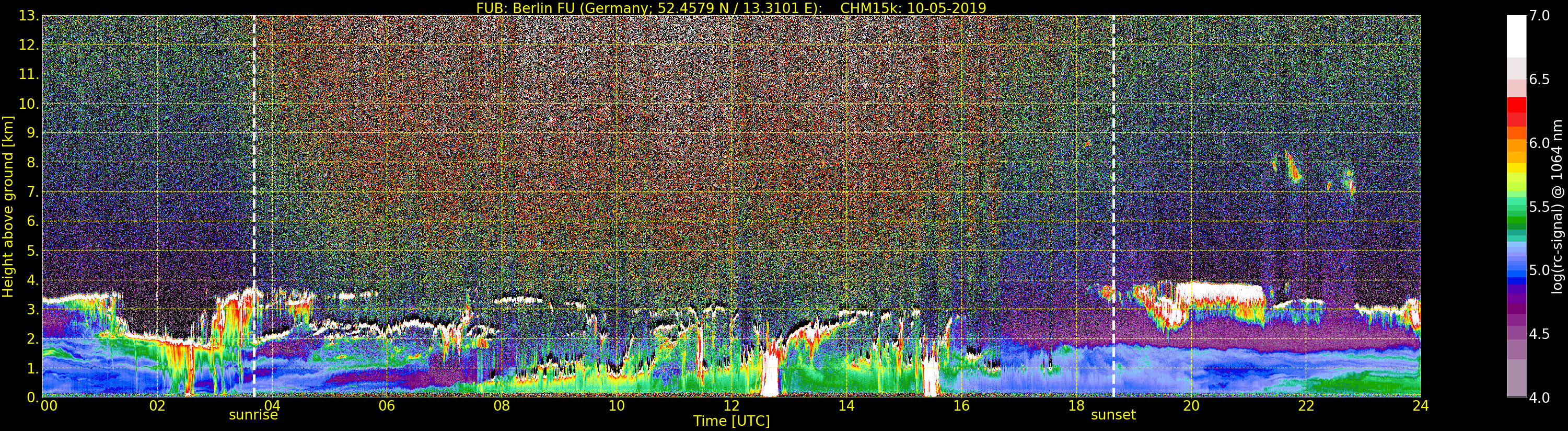Click the small cloud echo above 8 km near 18 UTC
This screenshot has height=431, width=1568.
click(x=1088, y=144)
